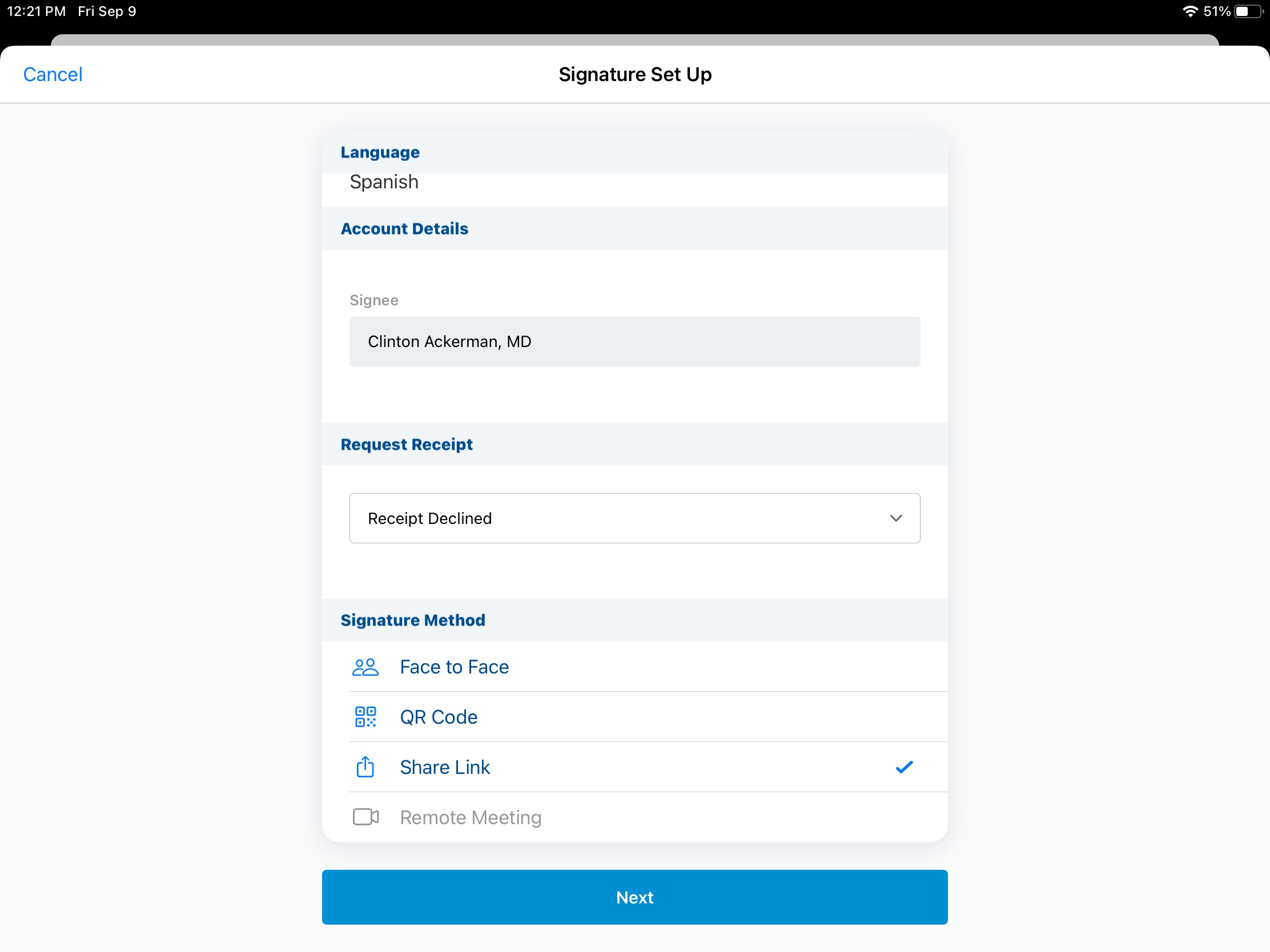Tap the battery indicator icon
The image size is (1270, 952).
pyautogui.click(x=1248, y=11)
